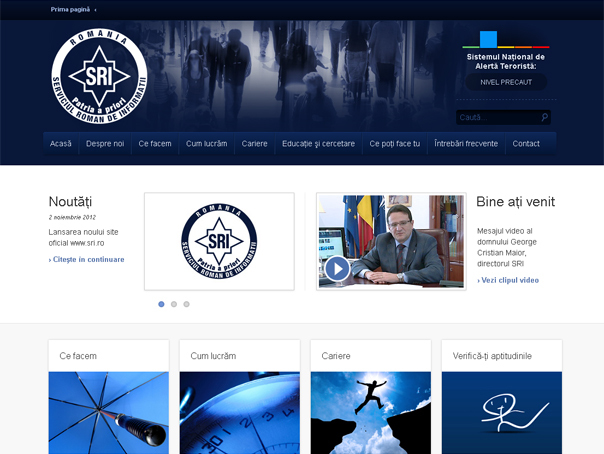Screen dimensions: 604x454
Task: Open the Despre noi menu
Action: [105, 144]
